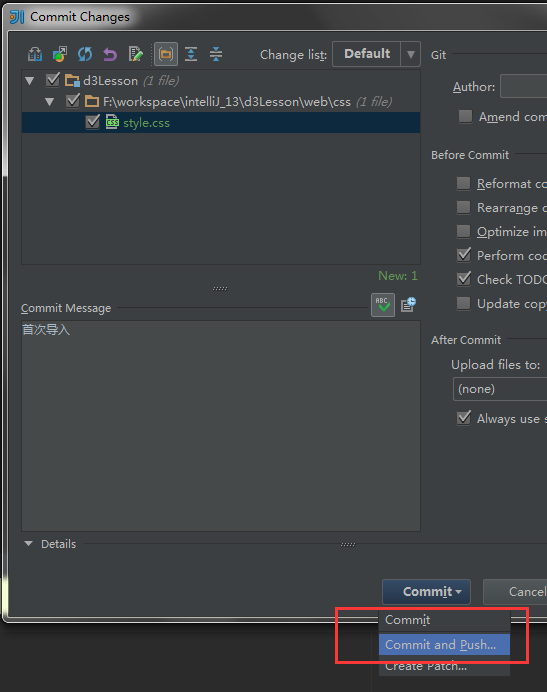Click the CSS file icon beside style.css

pyautogui.click(x=112, y=122)
